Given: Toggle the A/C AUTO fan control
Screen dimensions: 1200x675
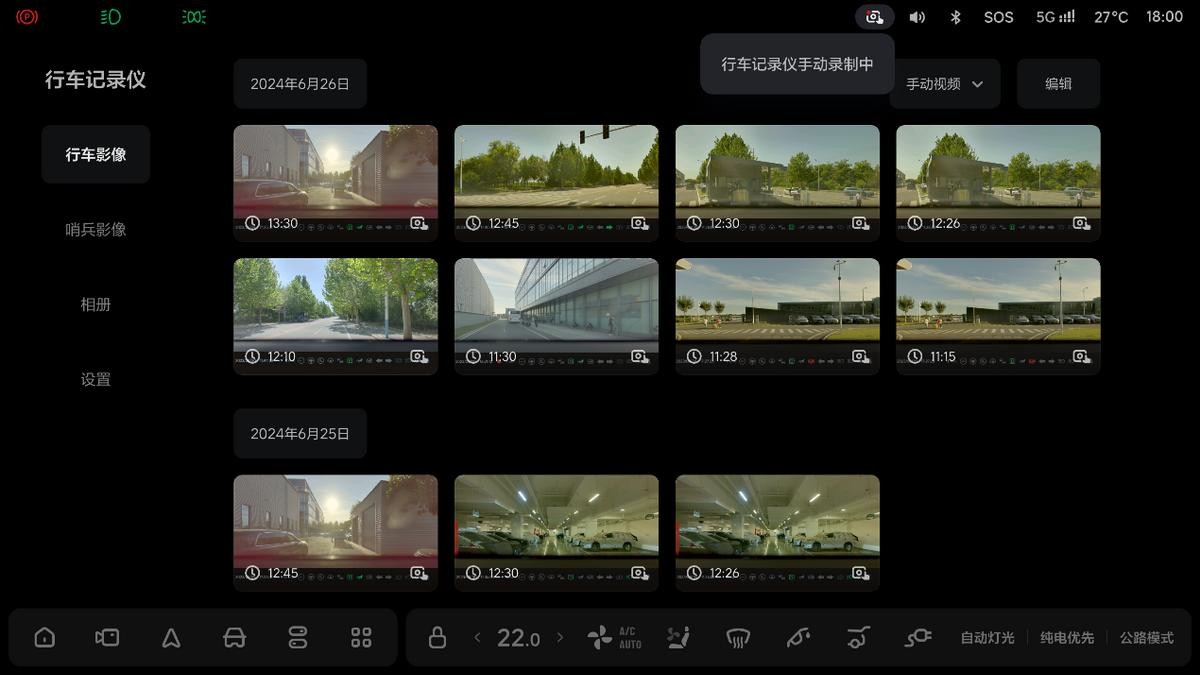Looking at the screenshot, I should click(614, 638).
